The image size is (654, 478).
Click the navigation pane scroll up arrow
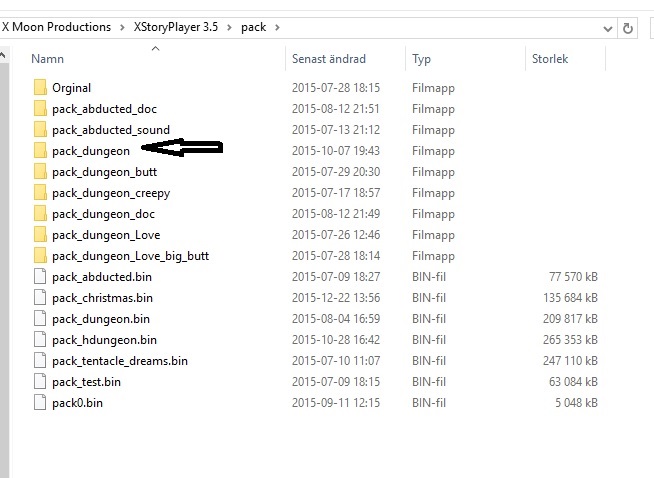pos(3,55)
